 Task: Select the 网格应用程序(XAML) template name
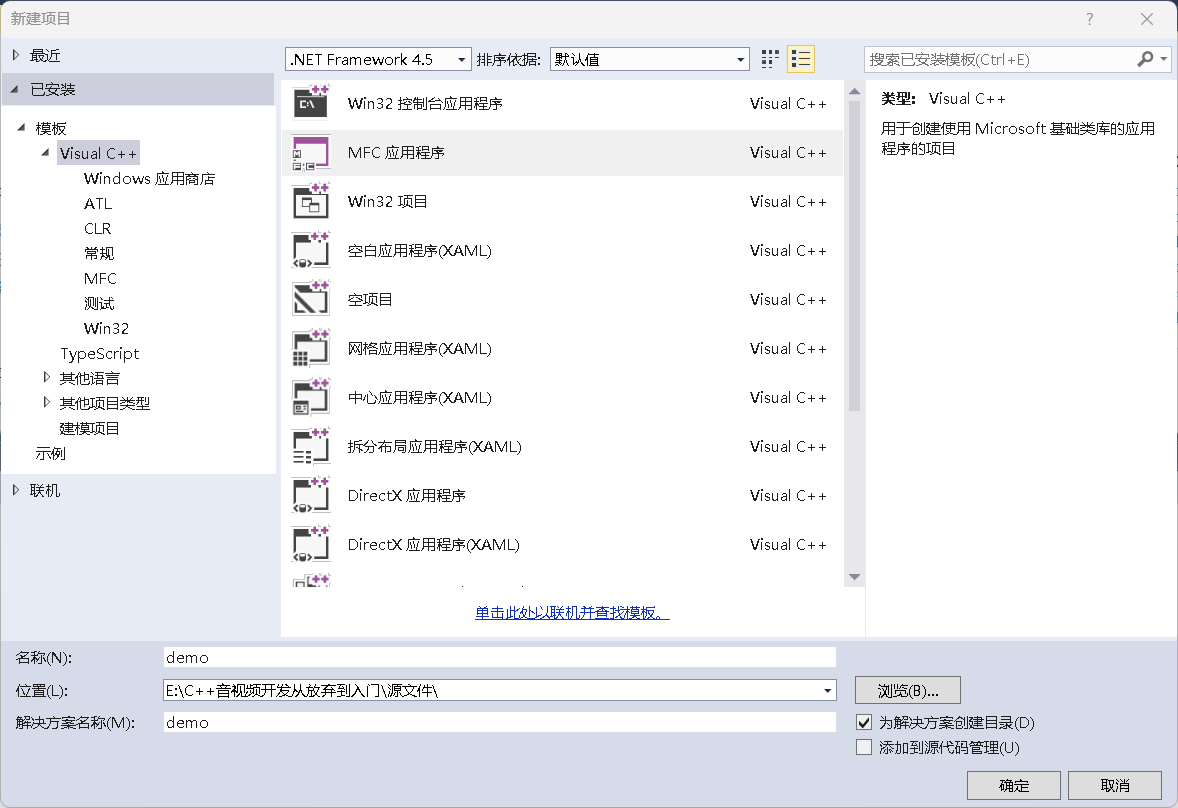(x=419, y=348)
